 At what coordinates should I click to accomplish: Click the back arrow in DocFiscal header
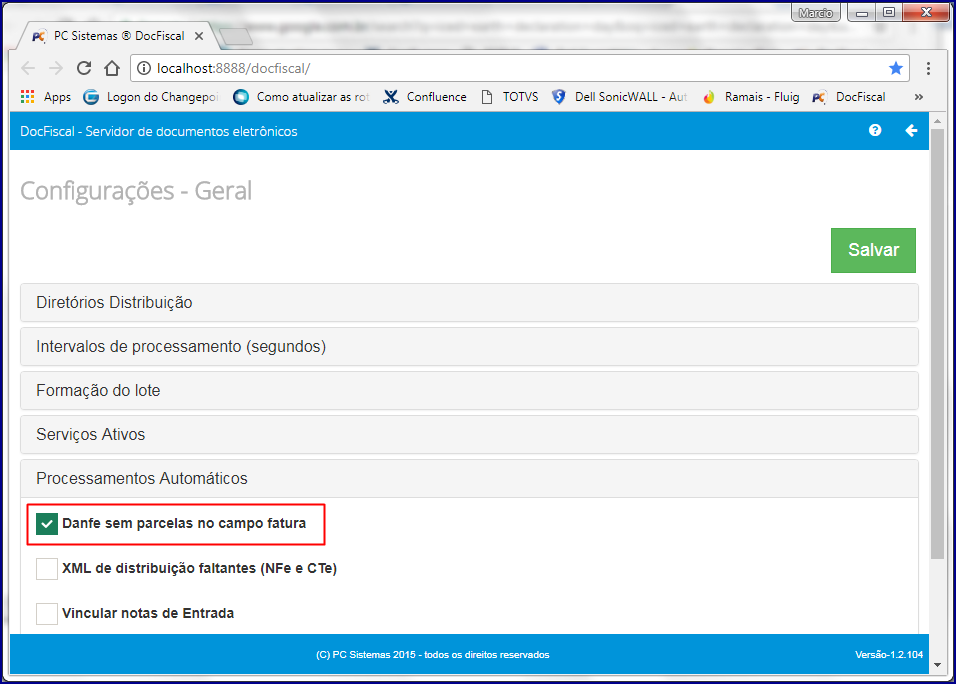(911, 130)
